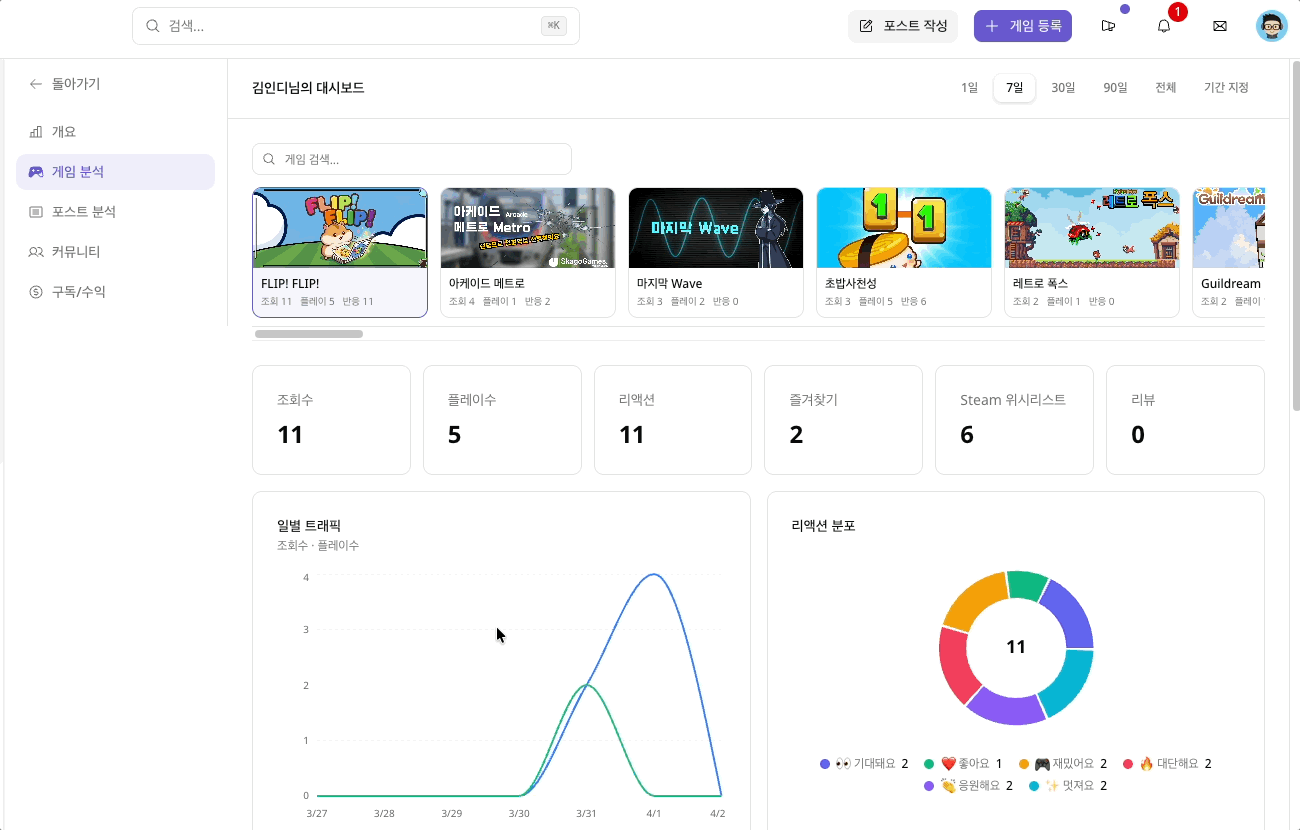Open 개요 overview in sidebar

[x=63, y=132]
